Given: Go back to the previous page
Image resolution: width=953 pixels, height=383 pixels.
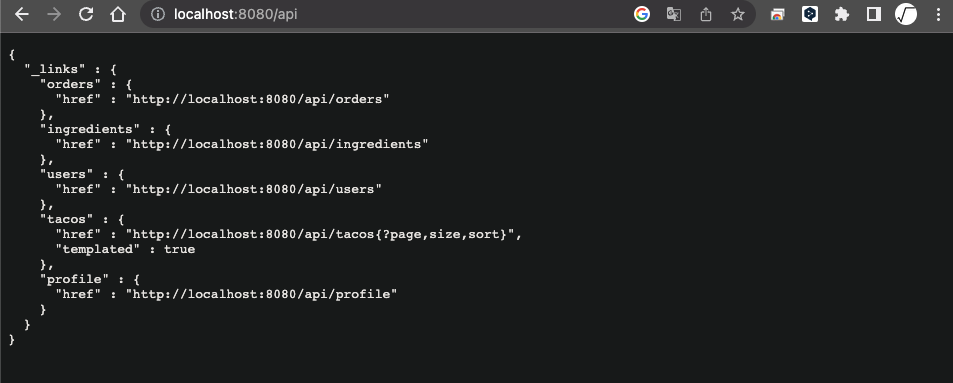Looking at the screenshot, I should [22, 15].
